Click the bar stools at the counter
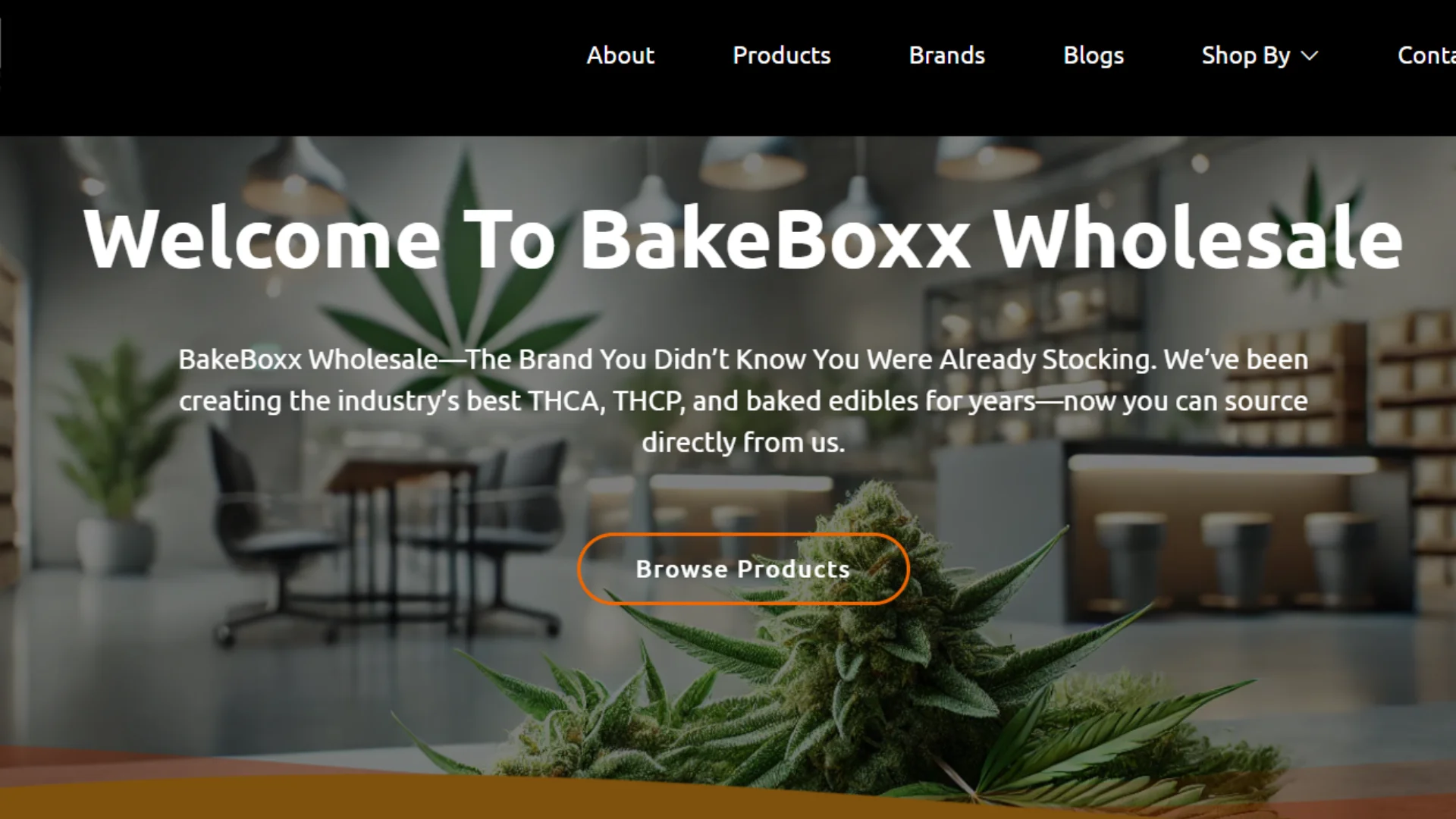 pyautogui.click(x=1236, y=569)
